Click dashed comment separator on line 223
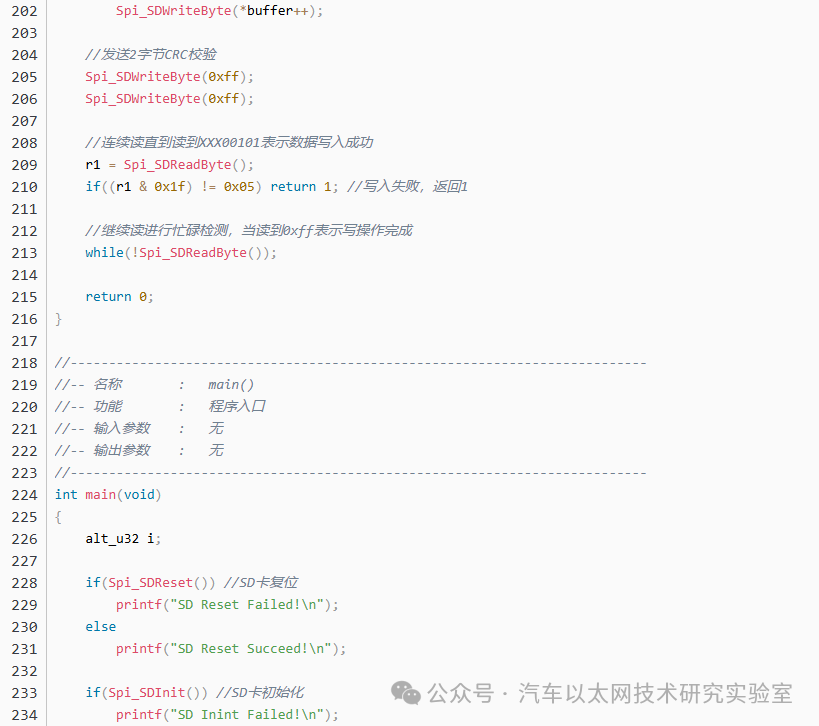This screenshot has height=726, width=819. point(350,473)
